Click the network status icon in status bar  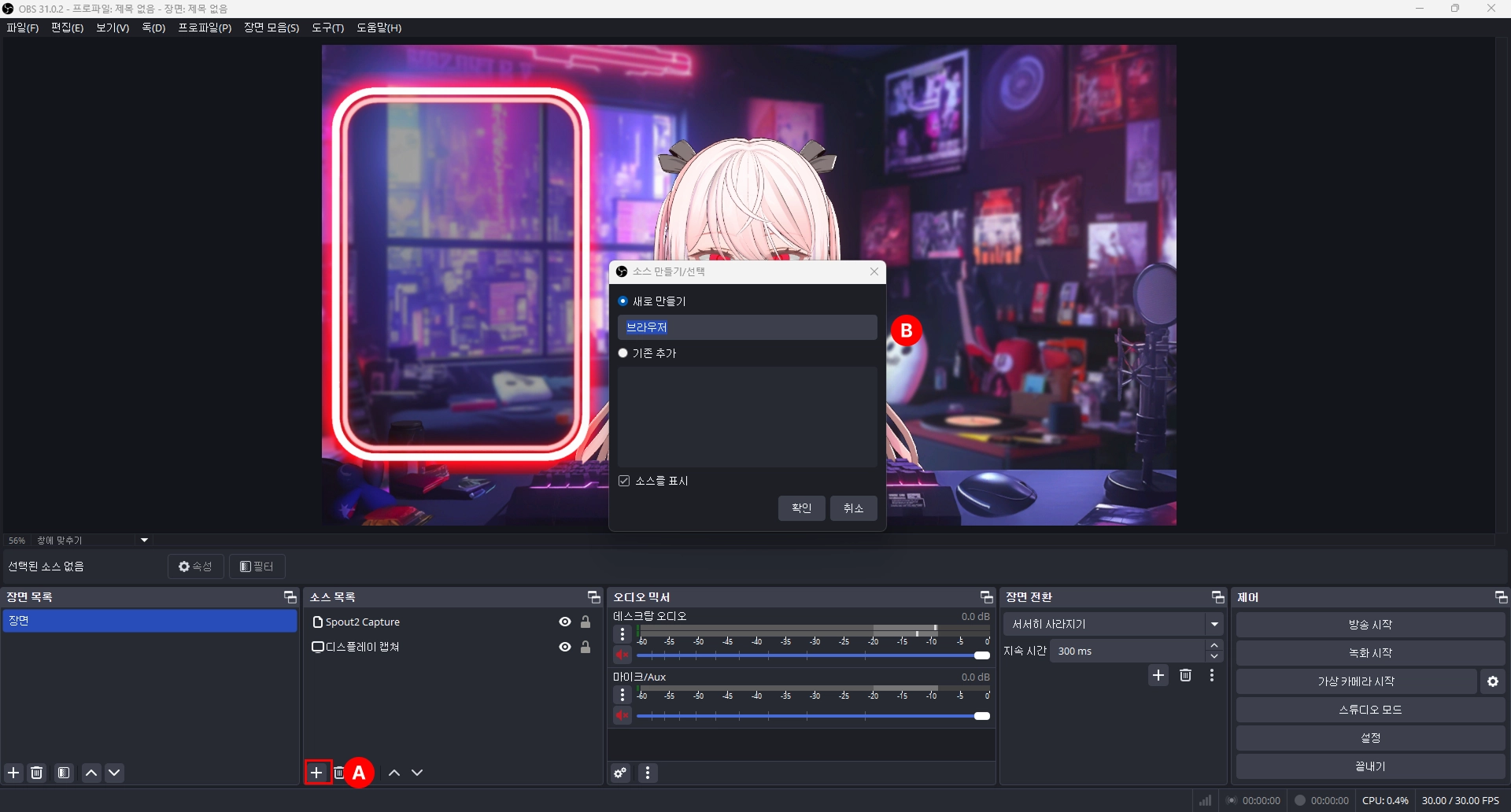pyautogui.click(x=1206, y=800)
